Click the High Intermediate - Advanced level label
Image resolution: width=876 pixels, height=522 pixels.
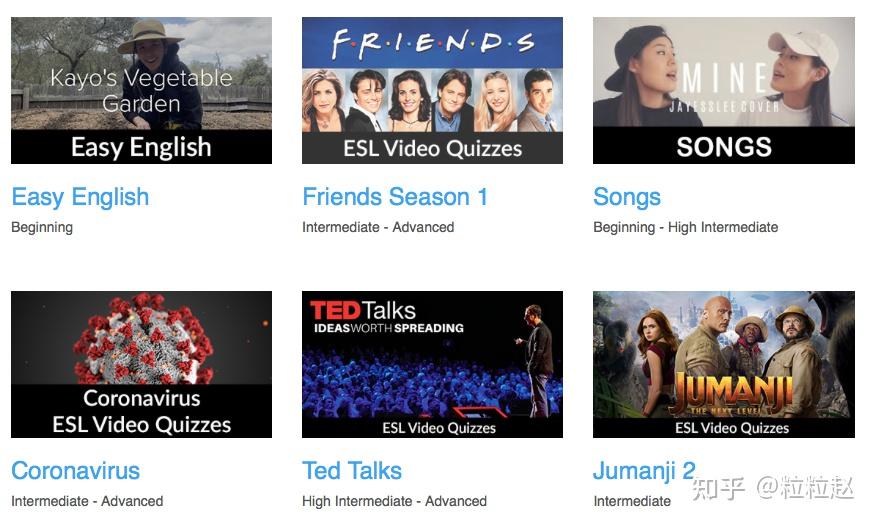pyautogui.click(x=394, y=501)
